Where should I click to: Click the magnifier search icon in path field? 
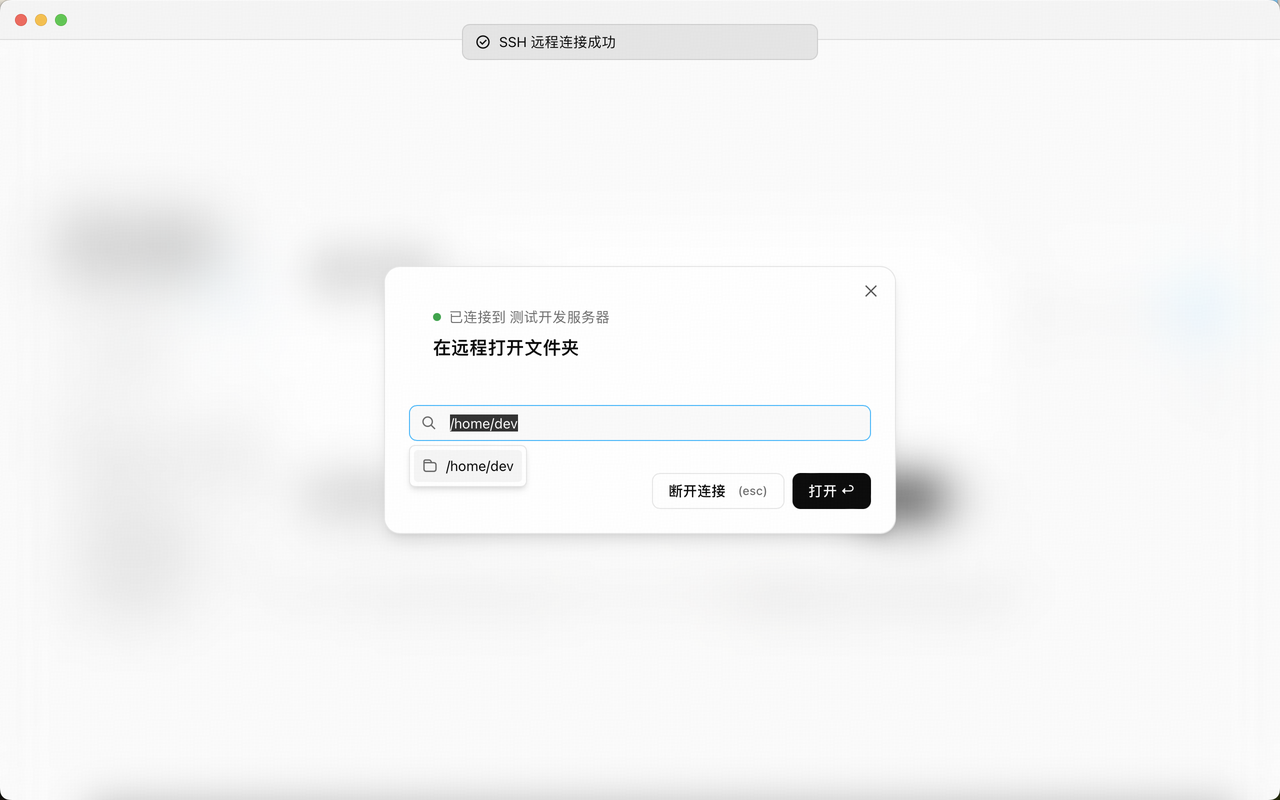pos(429,423)
